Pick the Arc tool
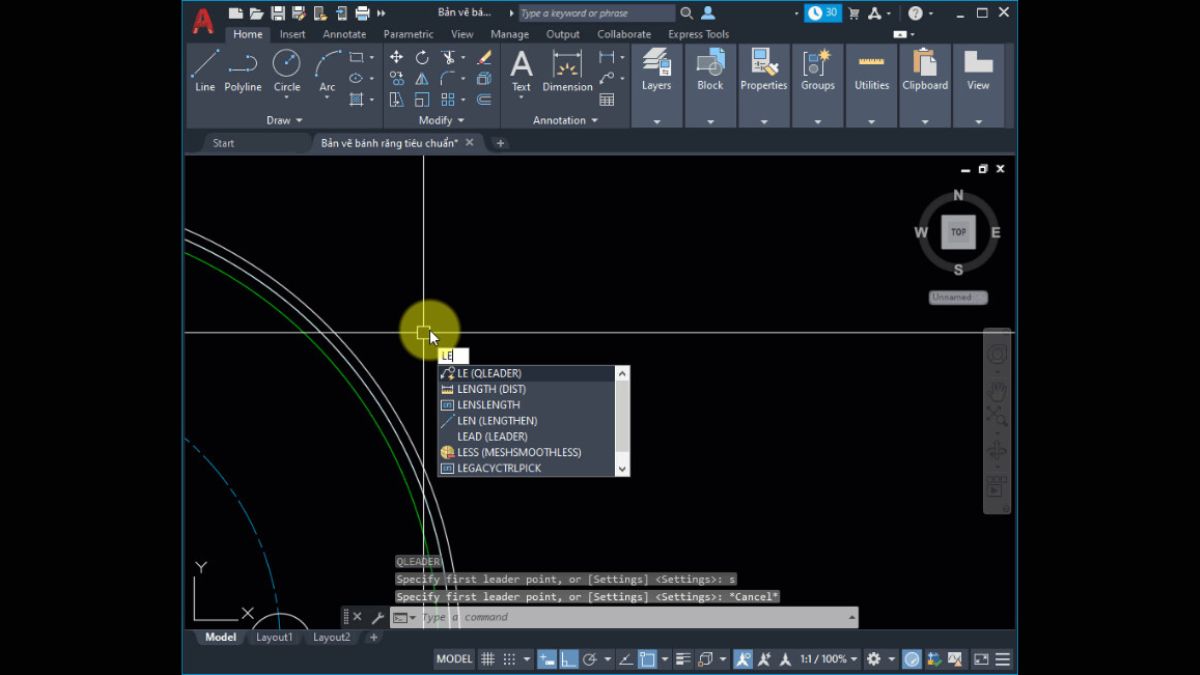This screenshot has height=675, width=1200. click(x=327, y=71)
